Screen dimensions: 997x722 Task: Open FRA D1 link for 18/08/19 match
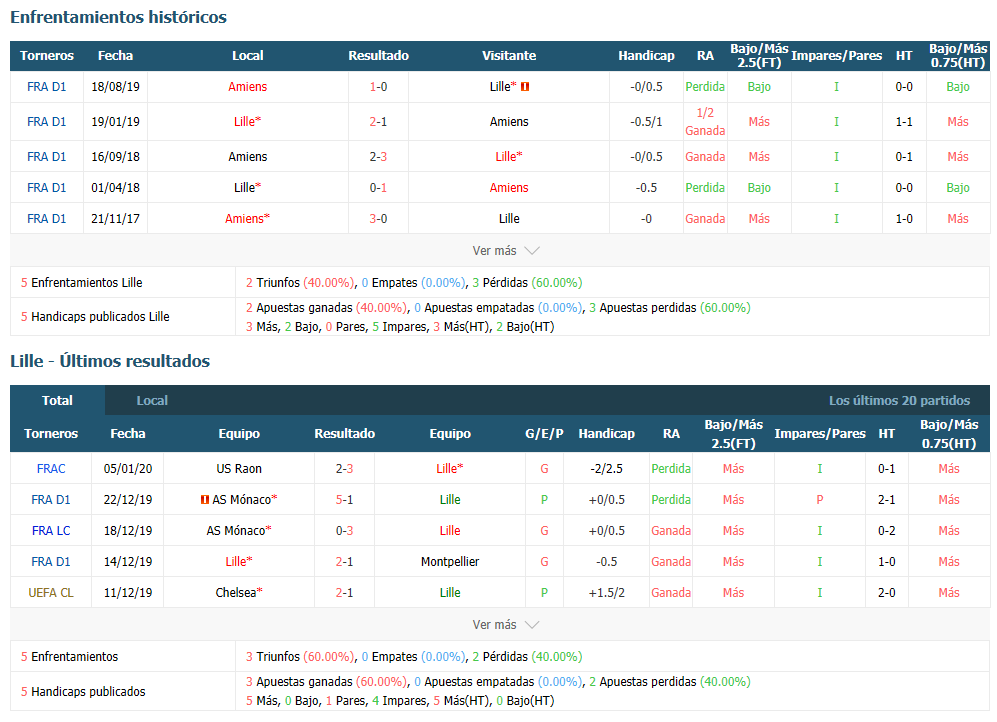coord(46,86)
